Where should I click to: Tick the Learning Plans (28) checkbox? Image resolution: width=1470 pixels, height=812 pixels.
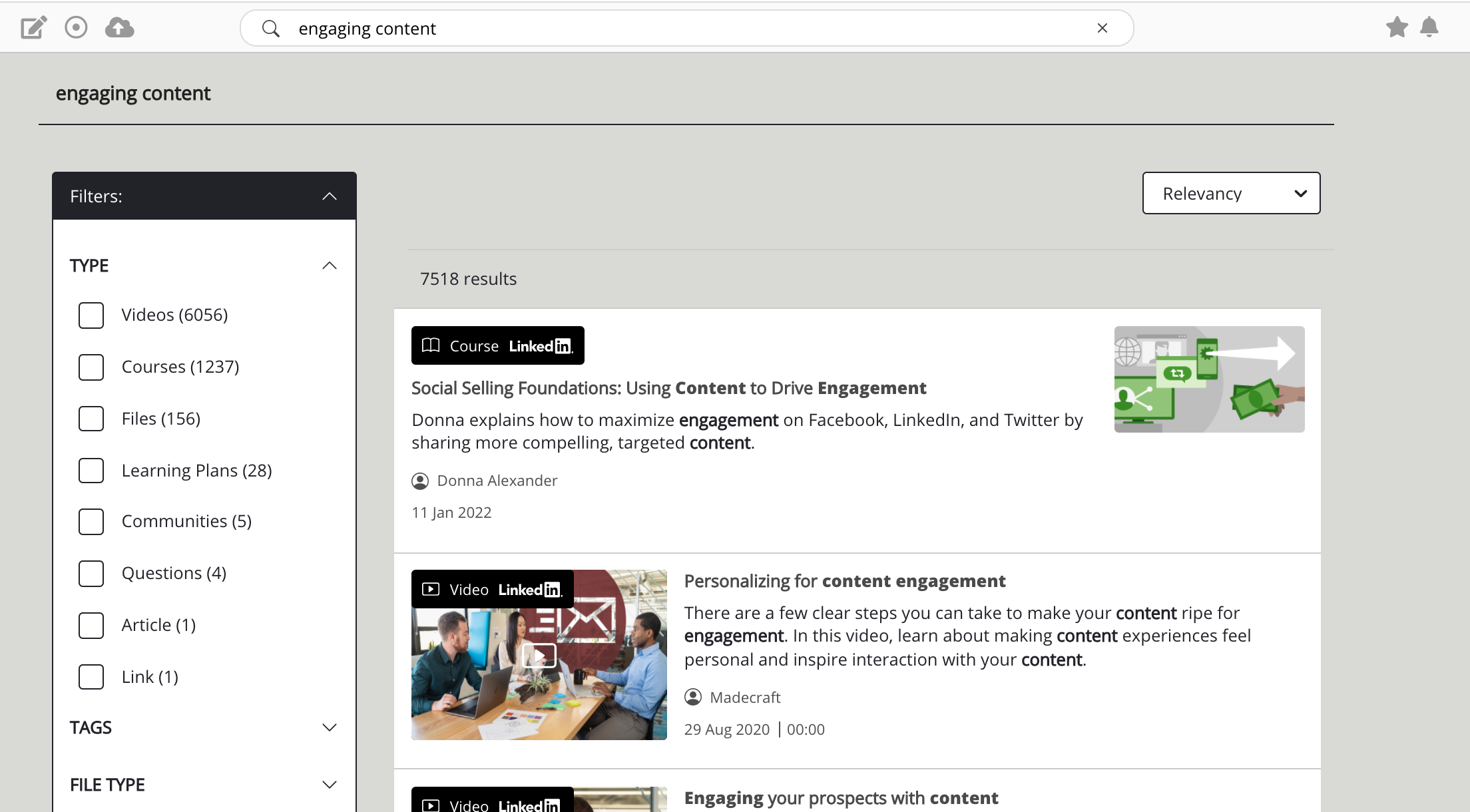[x=91, y=471]
